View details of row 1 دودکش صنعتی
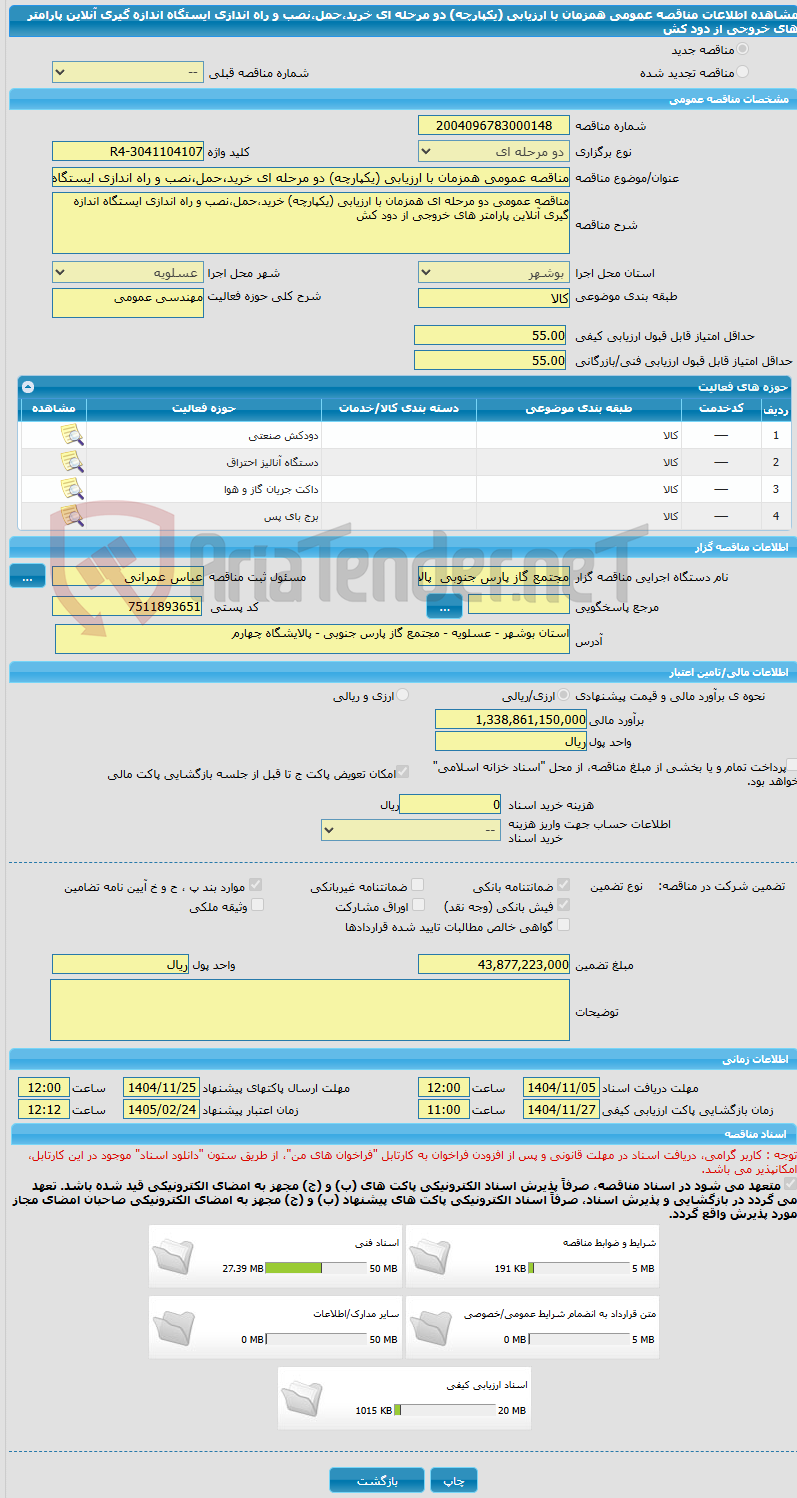The height and width of the screenshot is (1498, 797). [x=71, y=435]
